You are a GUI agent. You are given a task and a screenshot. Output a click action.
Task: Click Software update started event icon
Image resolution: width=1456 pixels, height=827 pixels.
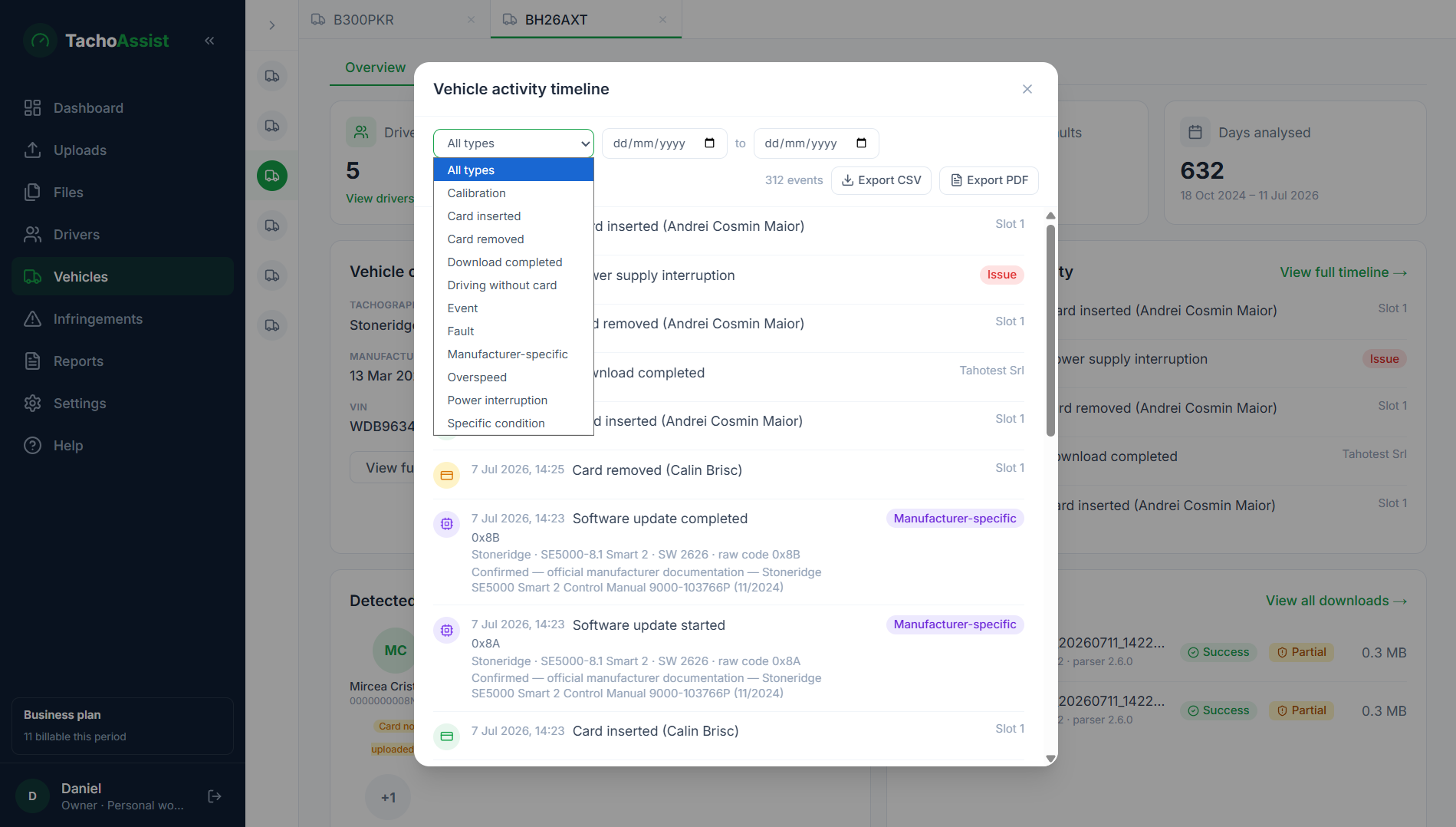pos(447,631)
